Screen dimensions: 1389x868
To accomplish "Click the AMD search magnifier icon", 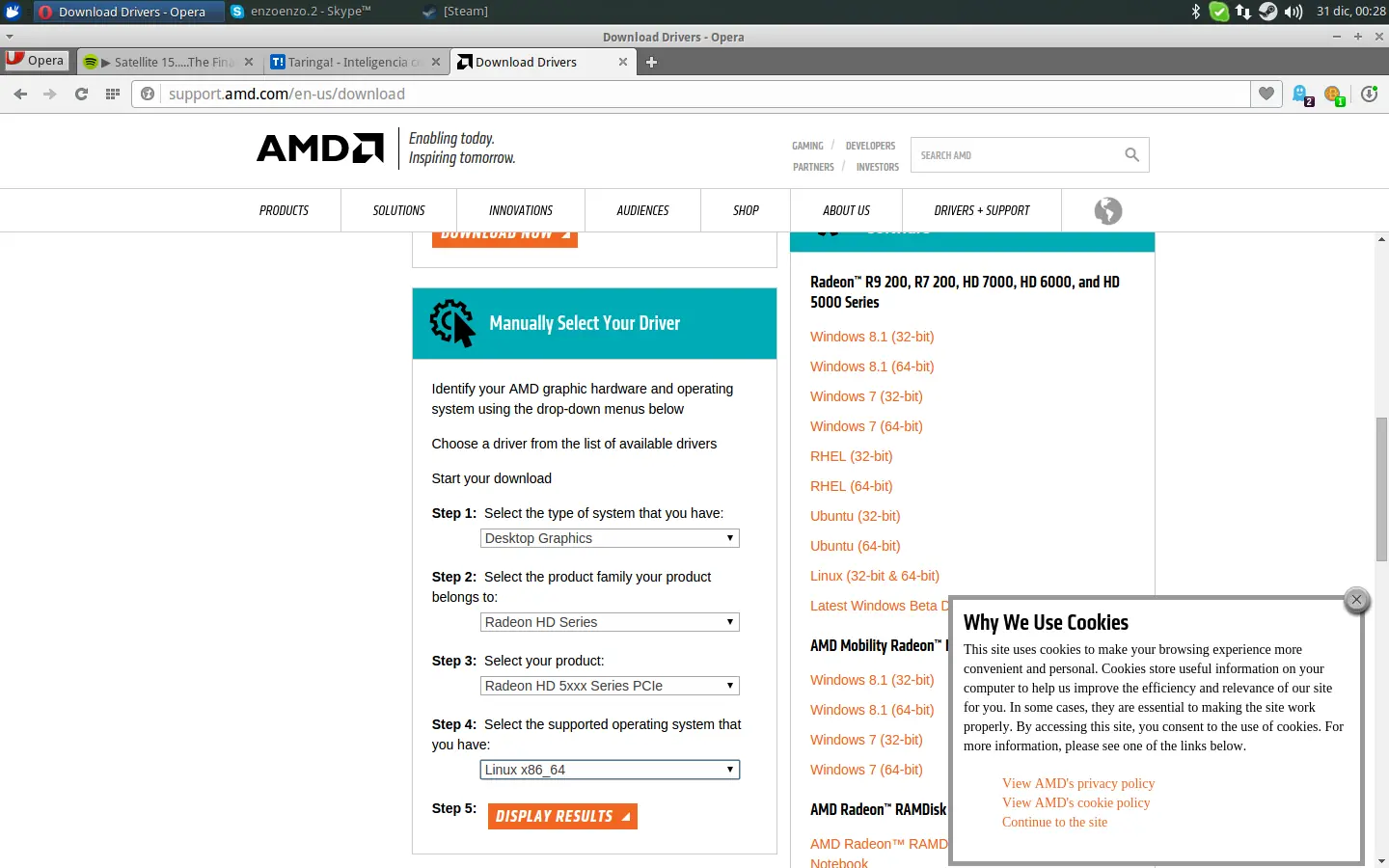I will [x=1131, y=154].
